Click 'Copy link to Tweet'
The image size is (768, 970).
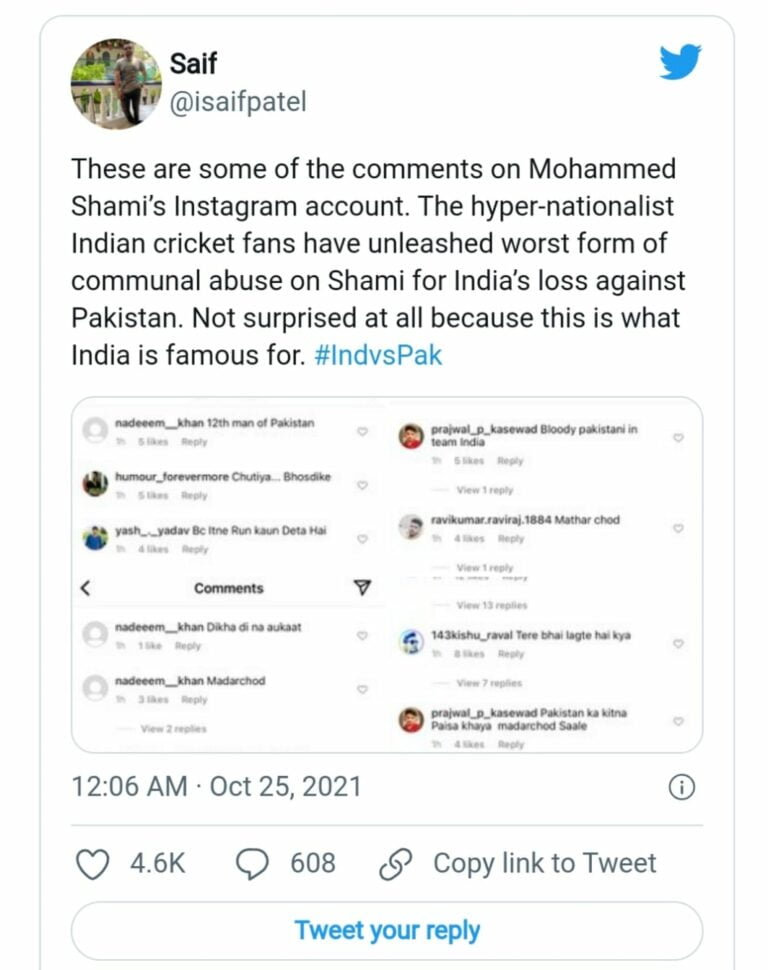click(x=544, y=864)
